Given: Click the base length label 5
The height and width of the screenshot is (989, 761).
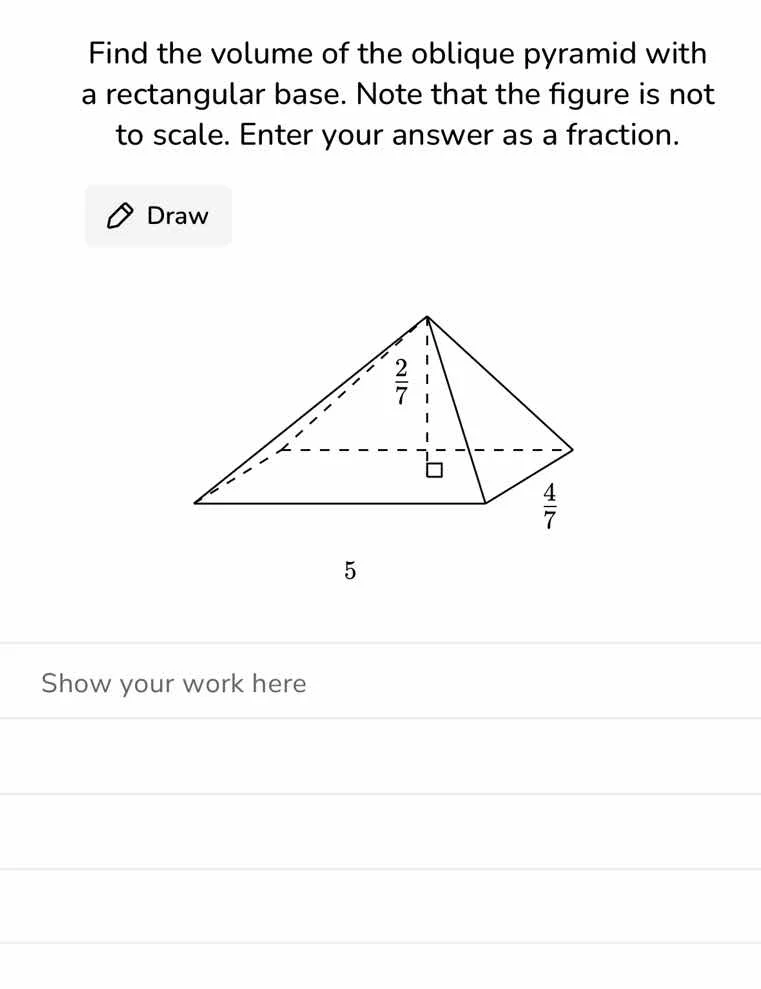Looking at the screenshot, I should (x=349, y=570).
